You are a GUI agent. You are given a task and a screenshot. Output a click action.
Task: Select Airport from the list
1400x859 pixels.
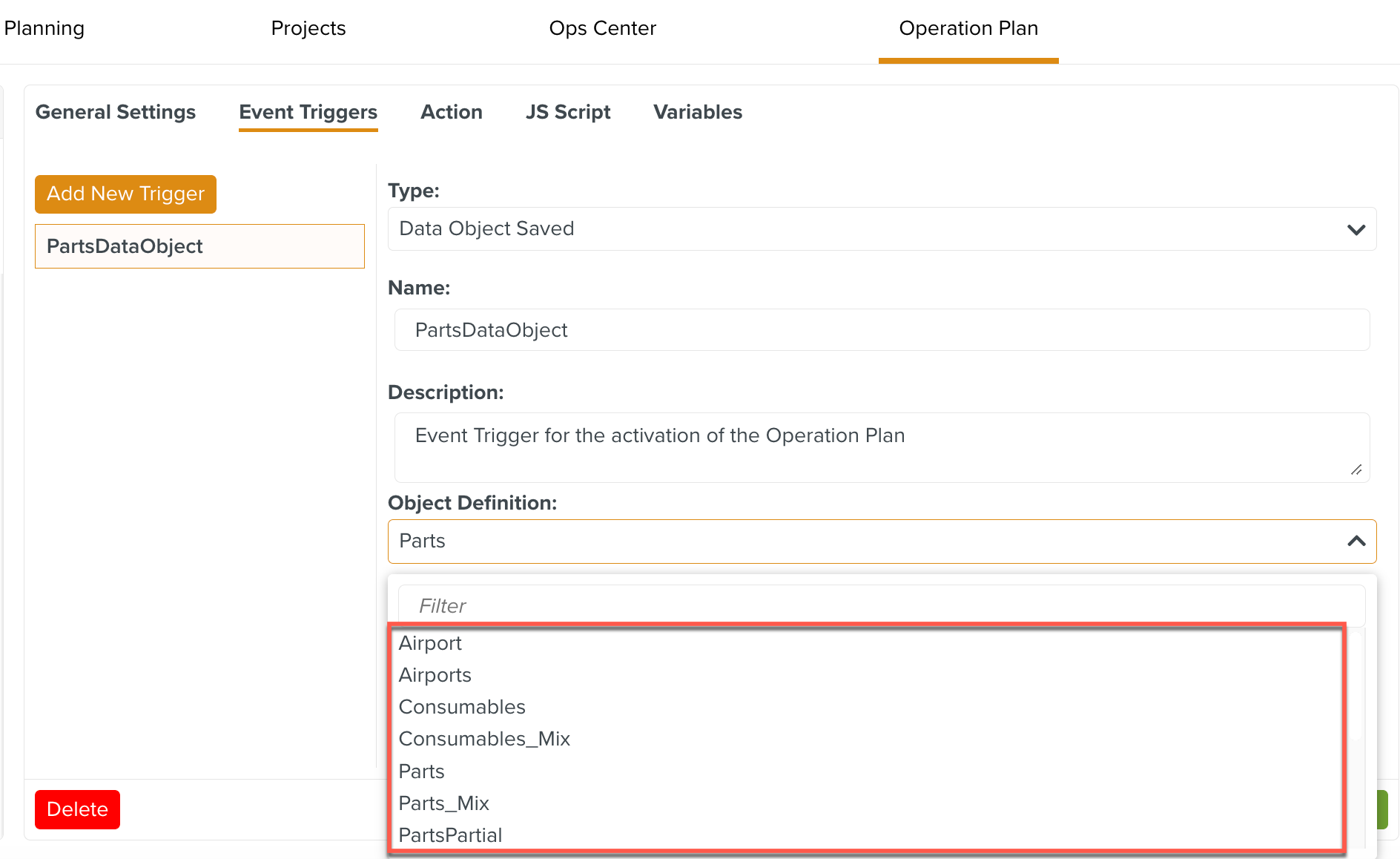point(430,643)
